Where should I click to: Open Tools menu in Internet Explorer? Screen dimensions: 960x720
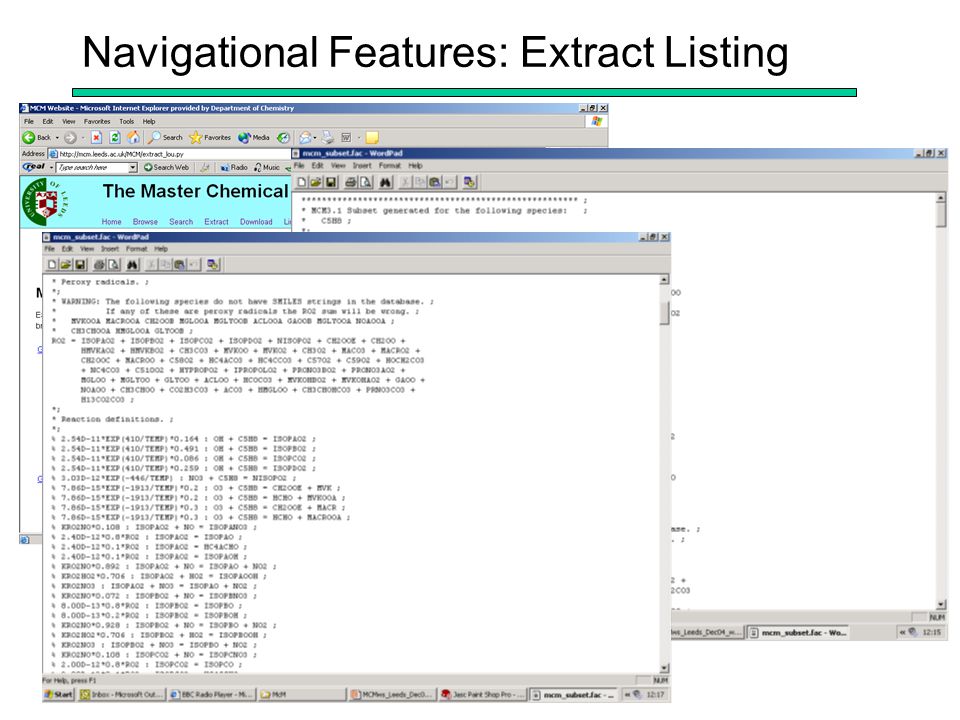point(126,121)
